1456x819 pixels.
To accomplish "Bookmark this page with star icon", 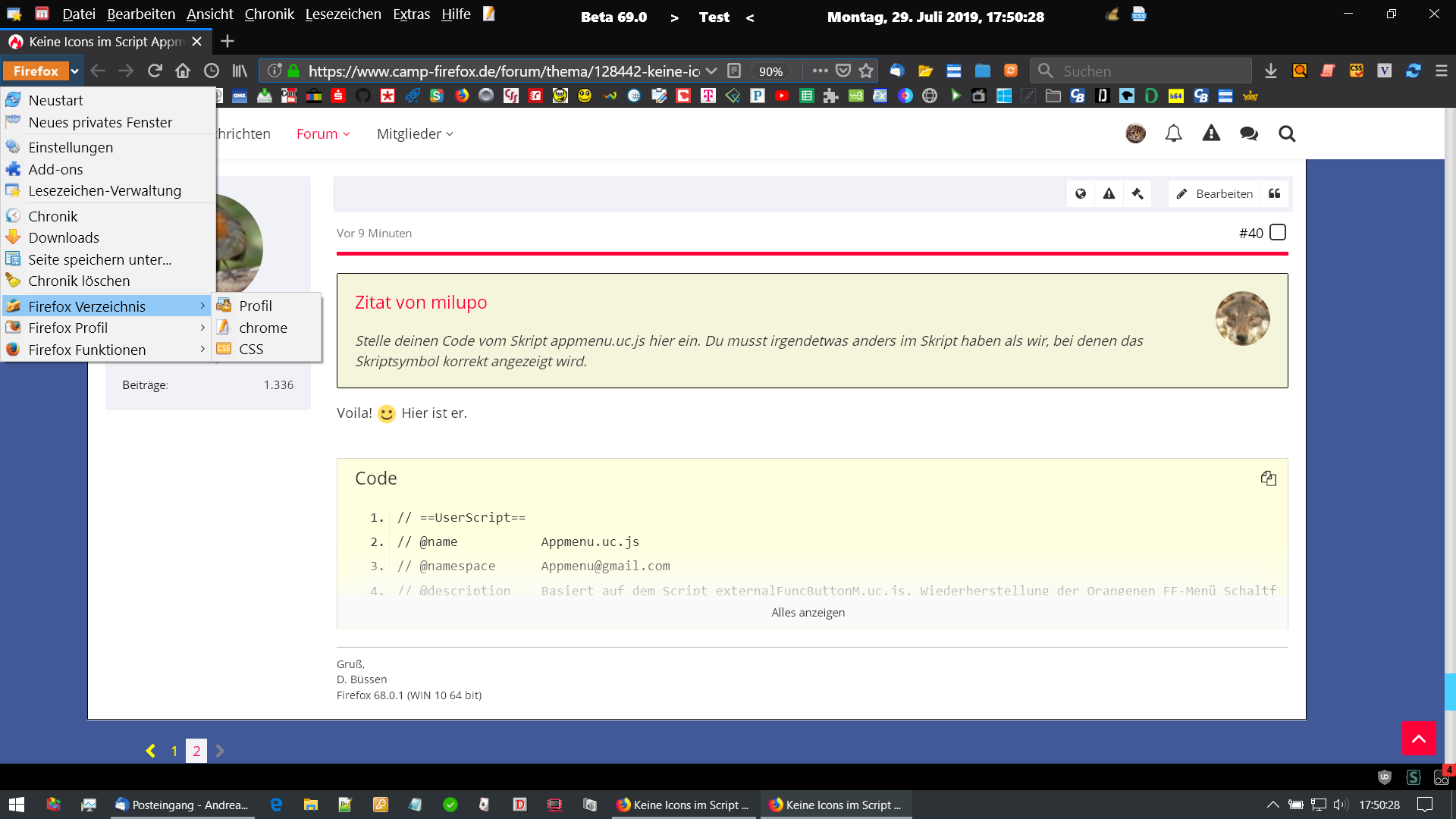I will click(866, 71).
